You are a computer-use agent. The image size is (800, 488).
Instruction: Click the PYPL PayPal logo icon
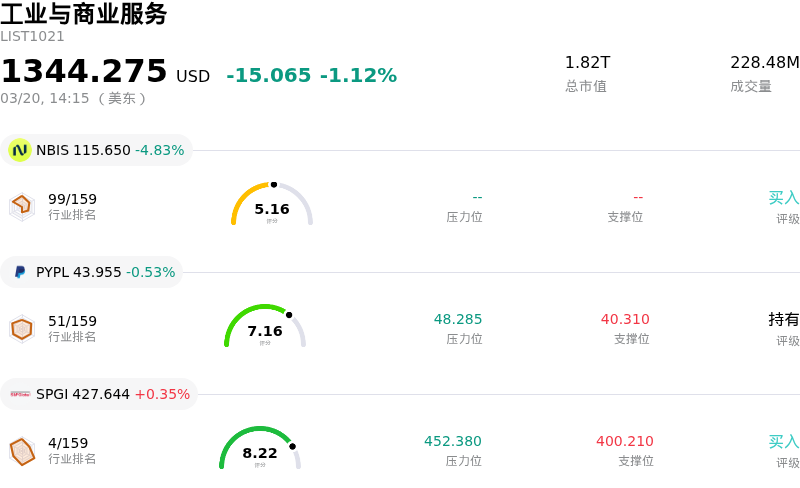tap(20, 272)
